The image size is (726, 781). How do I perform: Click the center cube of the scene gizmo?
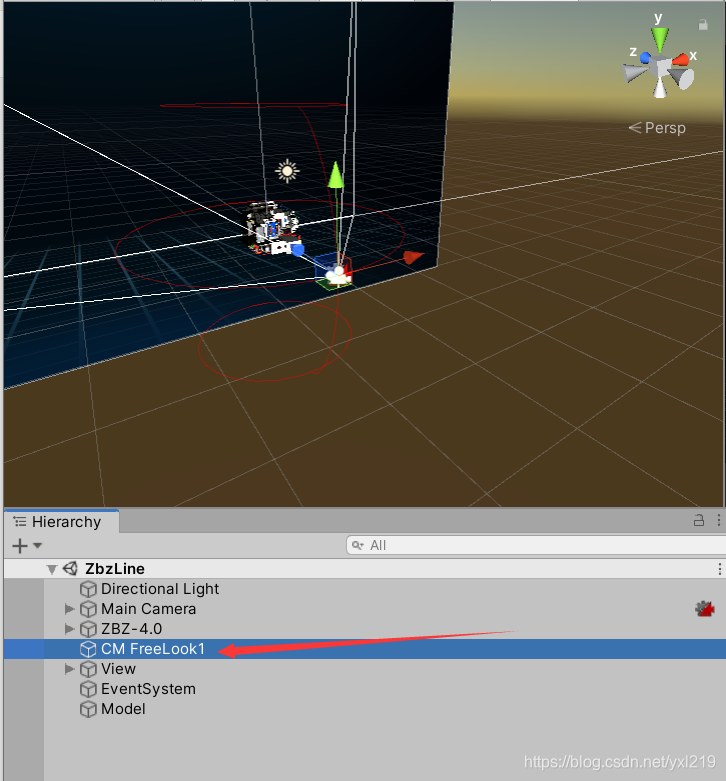[661, 67]
